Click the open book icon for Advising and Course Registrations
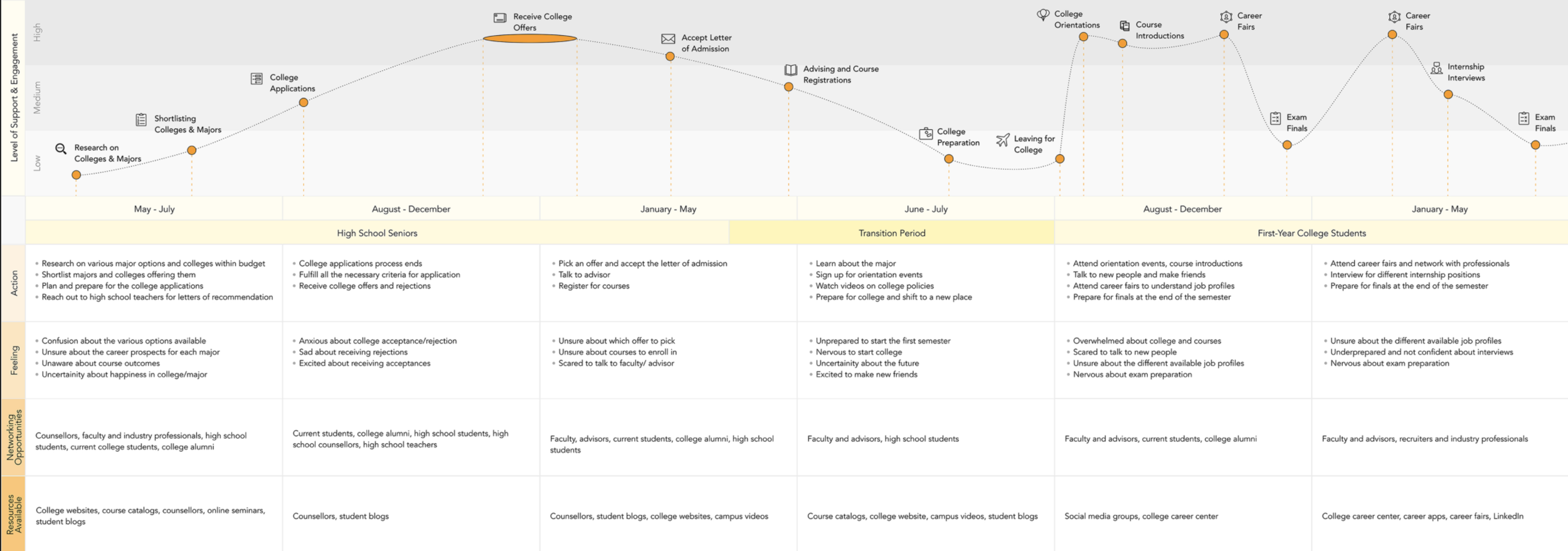Image resolution: width=1568 pixels, height=551 pixels. coord(791,70)
